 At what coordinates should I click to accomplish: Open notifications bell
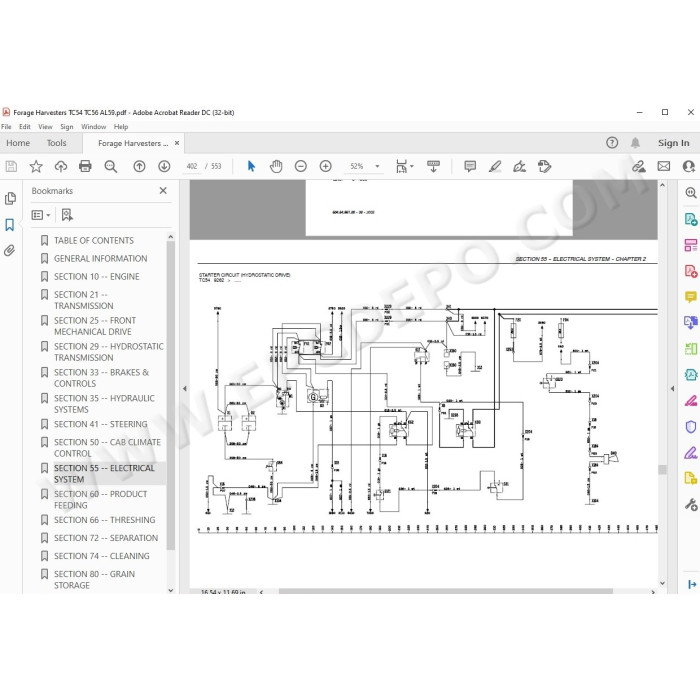click(635, 143)
